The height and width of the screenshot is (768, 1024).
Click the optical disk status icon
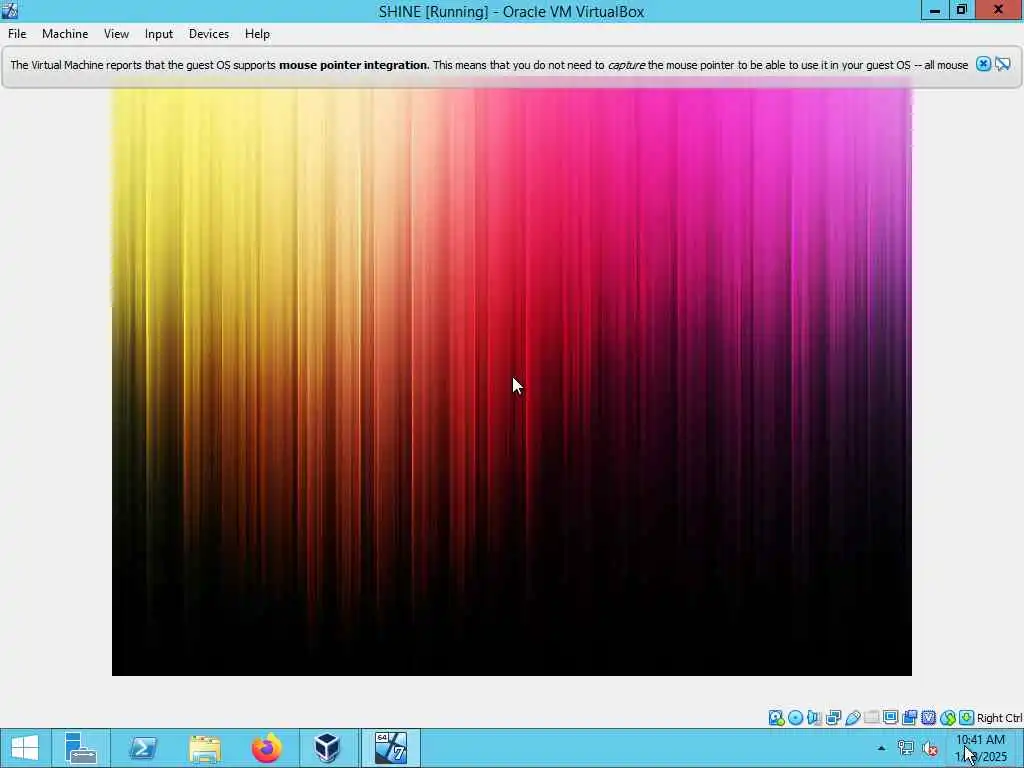tap(795, 718)
